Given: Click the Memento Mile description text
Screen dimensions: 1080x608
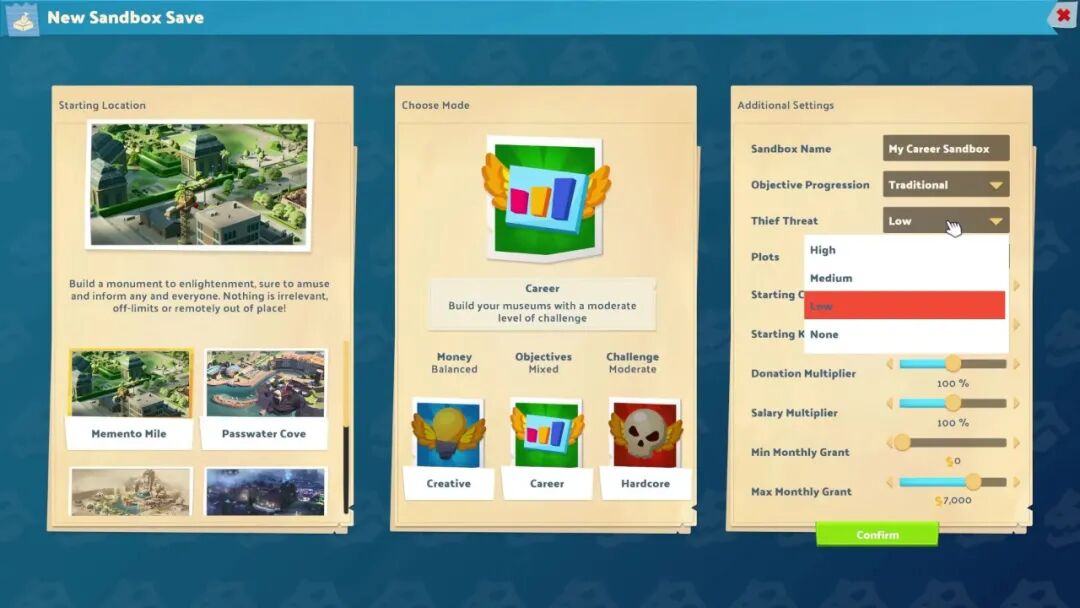Looking at the screenshot, I should pyautogui.click(x=199, y=296).
